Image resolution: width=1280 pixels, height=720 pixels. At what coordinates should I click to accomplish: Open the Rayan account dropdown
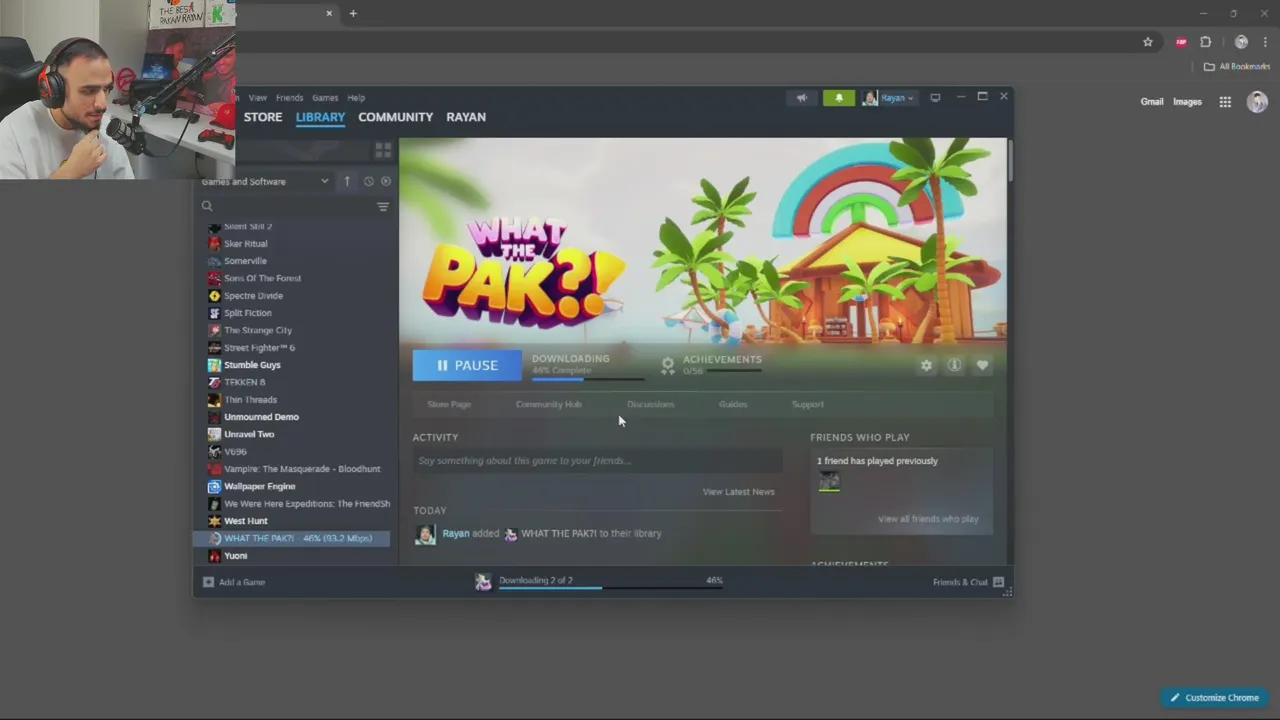889,98
